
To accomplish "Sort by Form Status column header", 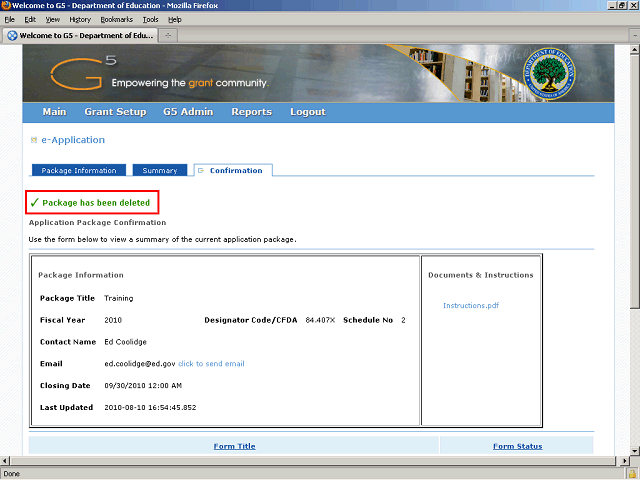I will [x=518, y=446].
